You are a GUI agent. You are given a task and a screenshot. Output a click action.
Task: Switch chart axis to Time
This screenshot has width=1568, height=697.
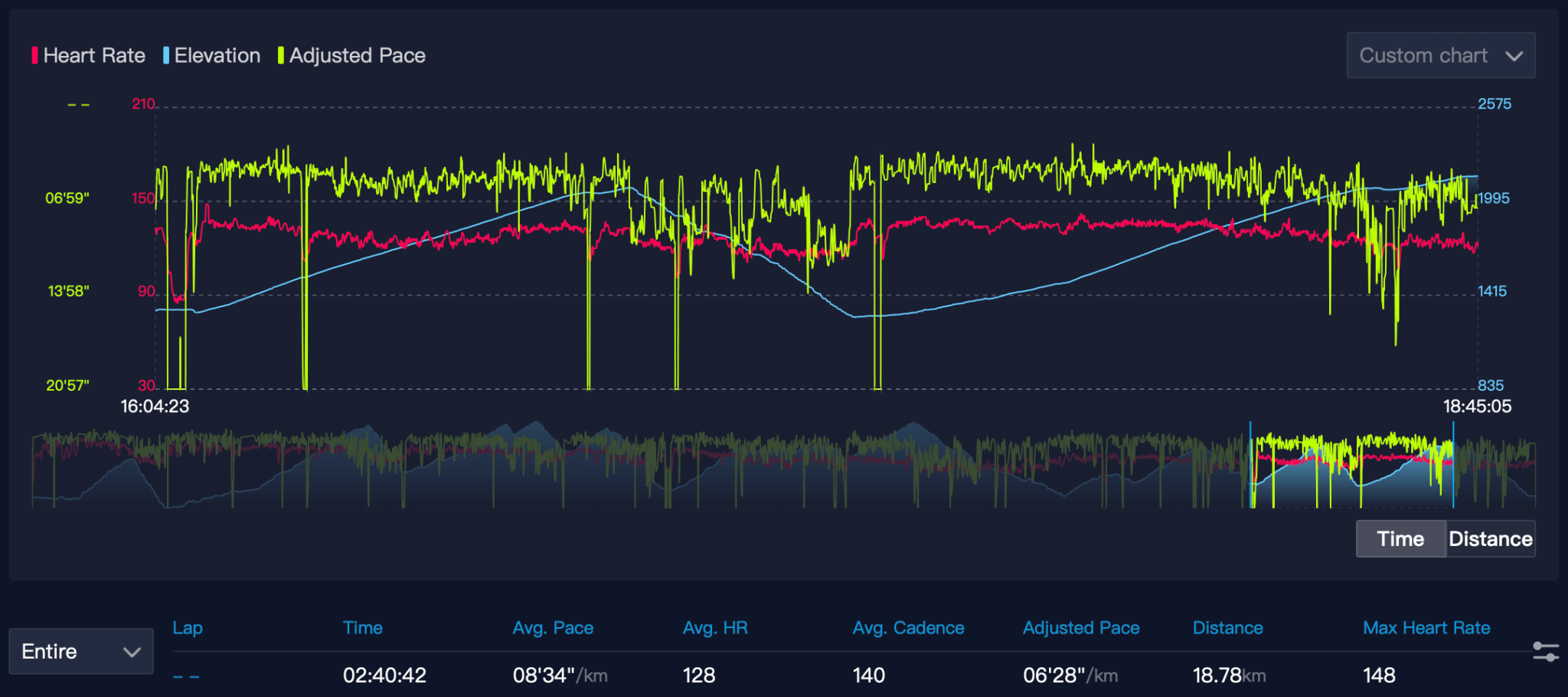1400,538
